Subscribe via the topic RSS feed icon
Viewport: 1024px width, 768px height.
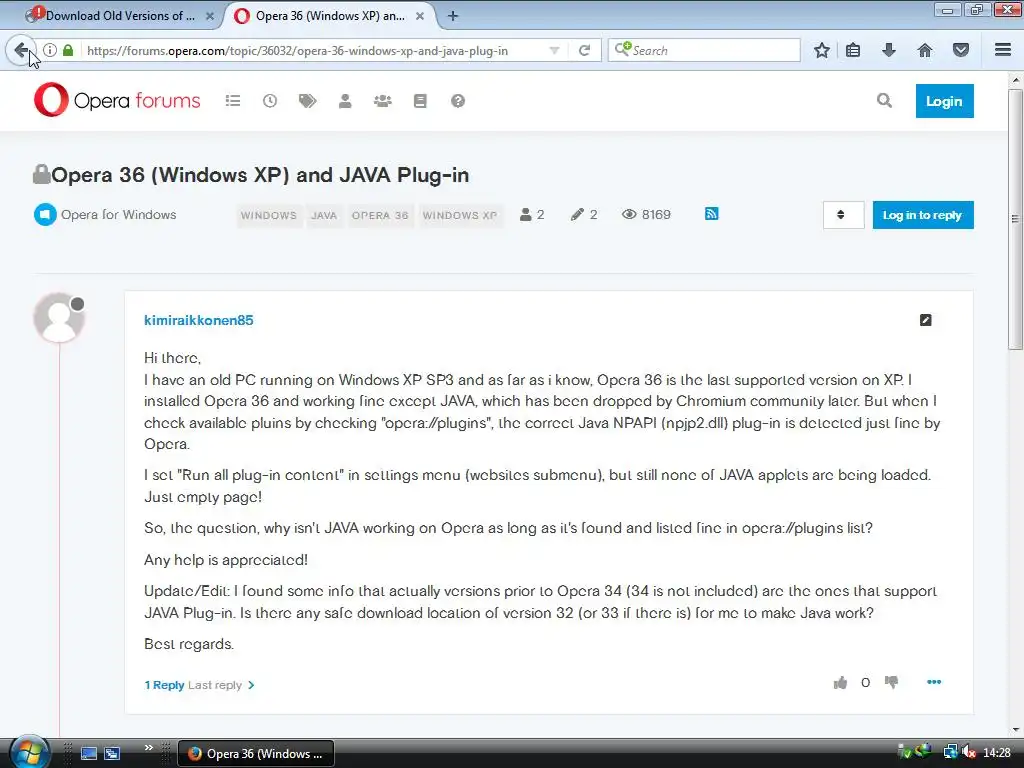pos(712,214)
